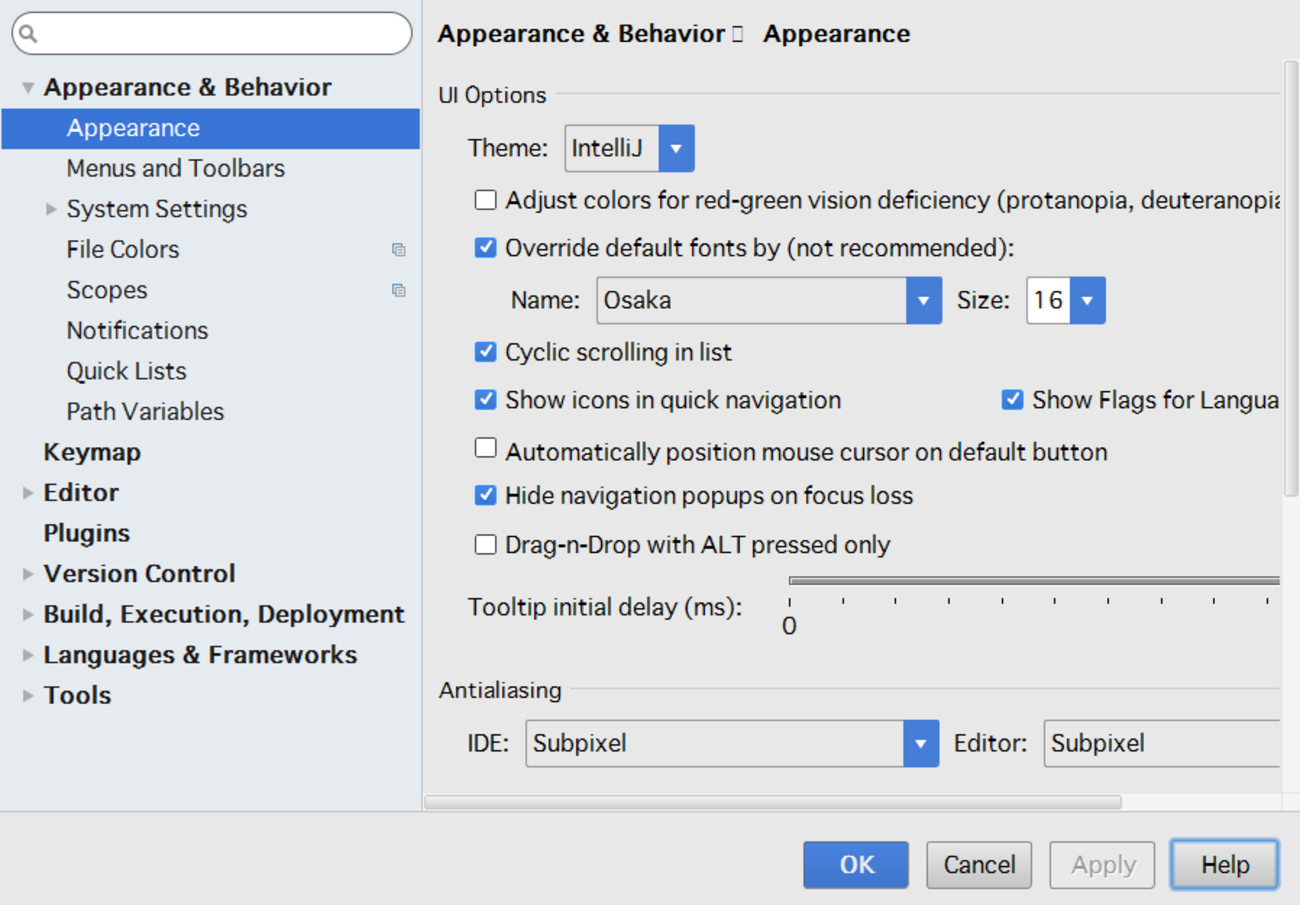Click the search magnifier icon
Viewport: 1300px width, 905px height.
coord(28,34)
